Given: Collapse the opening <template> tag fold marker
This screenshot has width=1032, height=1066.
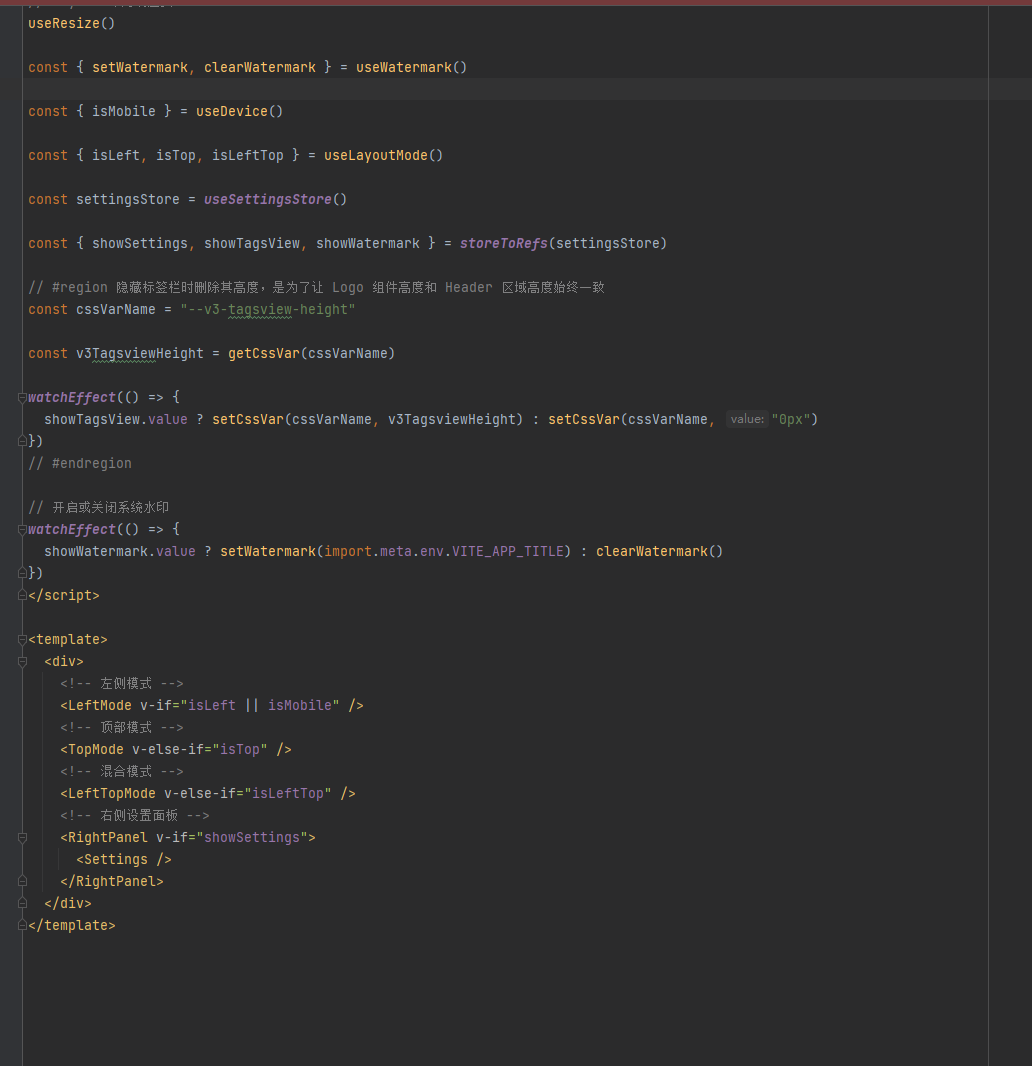Looking at the screenshot, I should click(22, 640).
